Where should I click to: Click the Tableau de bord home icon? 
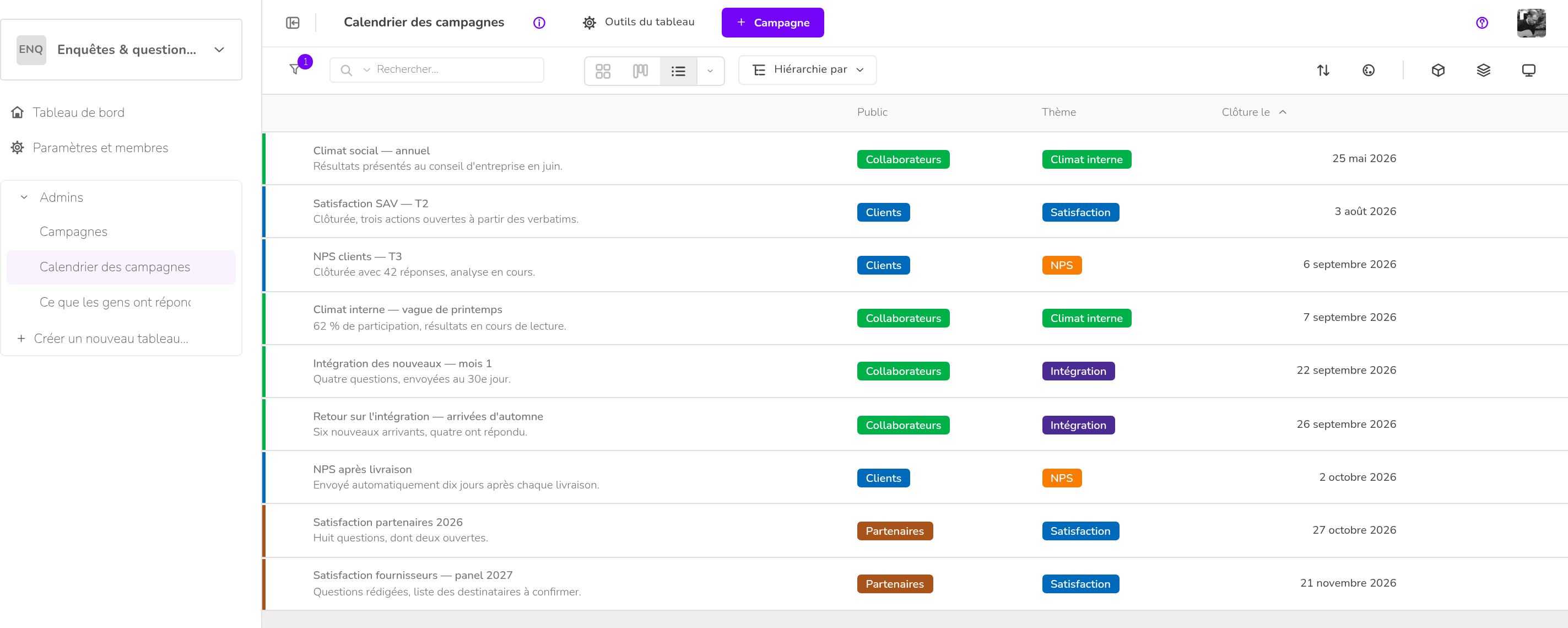(18, 112)
